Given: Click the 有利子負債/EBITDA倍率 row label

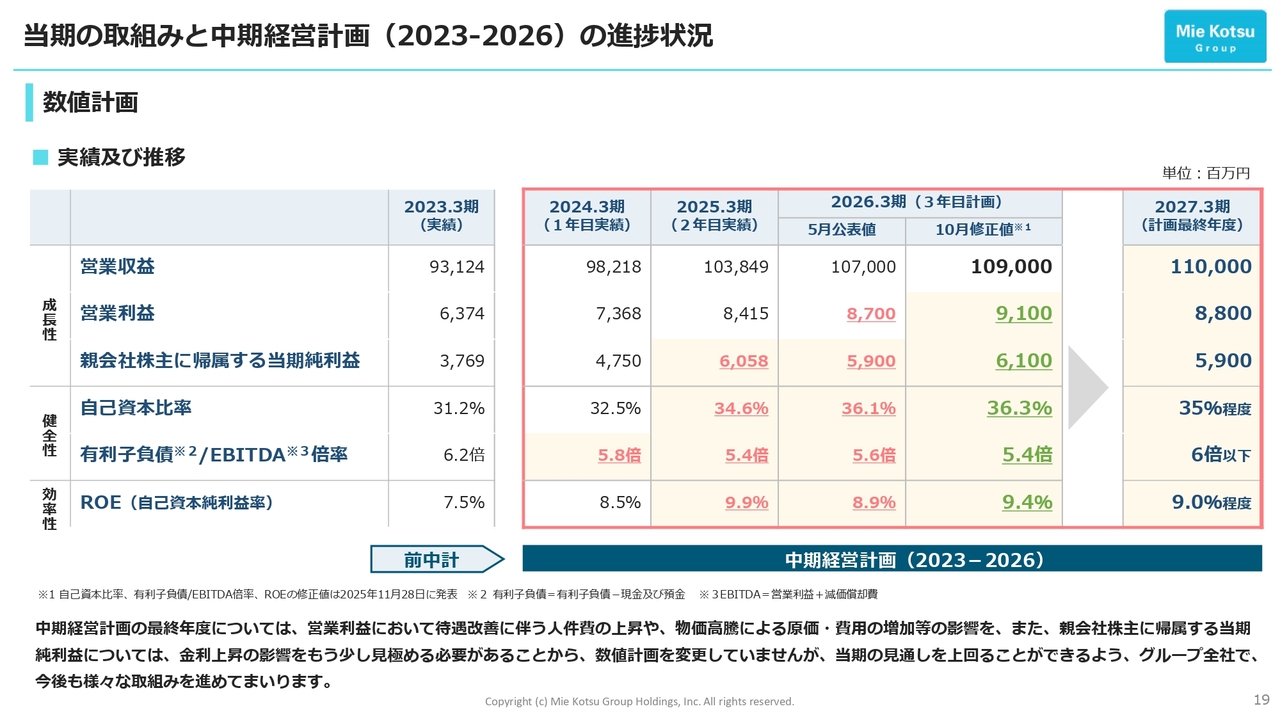Looking at the screenshot, I should pos(214,455).
